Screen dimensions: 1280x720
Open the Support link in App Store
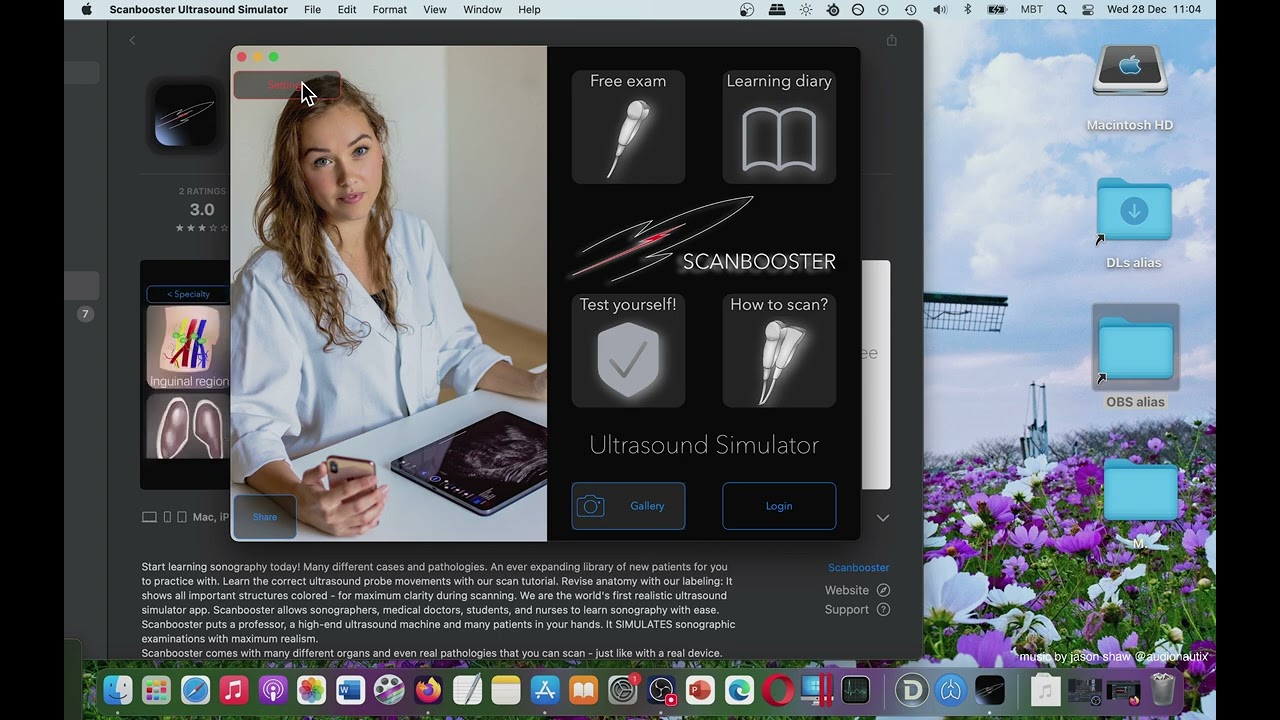857,610
